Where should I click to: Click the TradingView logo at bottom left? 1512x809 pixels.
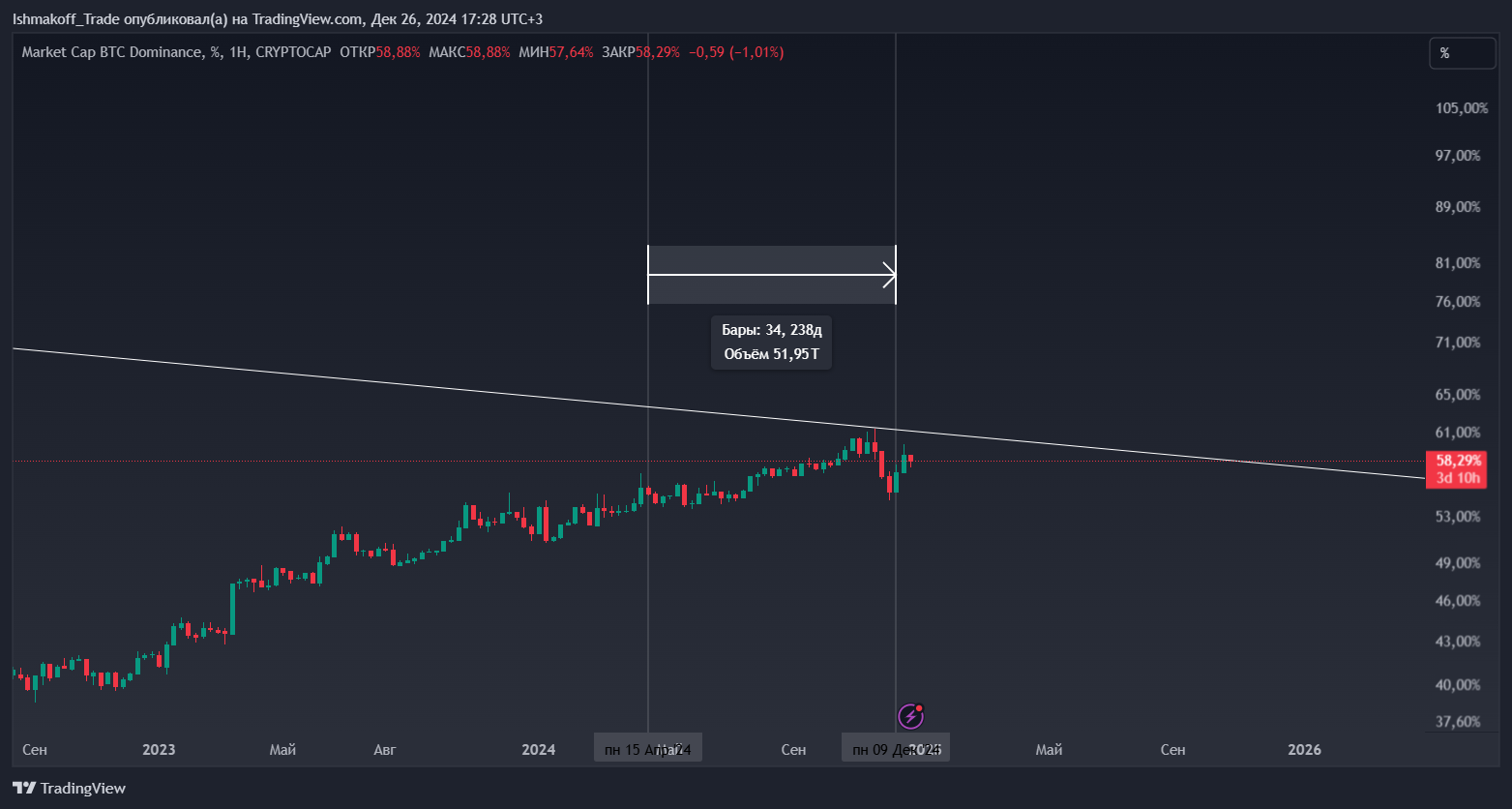[x=69, y=788]
